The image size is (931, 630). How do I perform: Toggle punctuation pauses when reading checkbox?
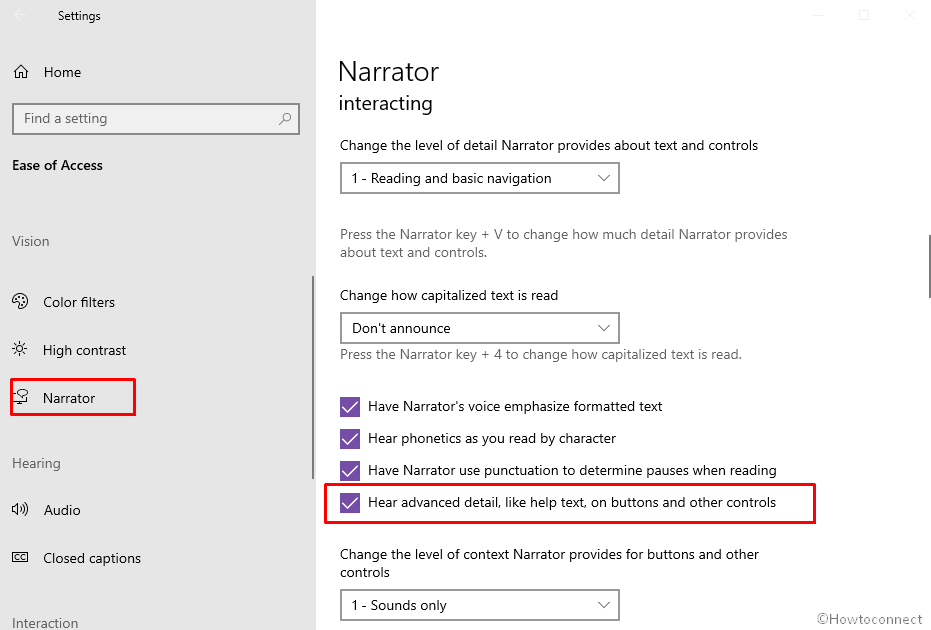[350, 471]
